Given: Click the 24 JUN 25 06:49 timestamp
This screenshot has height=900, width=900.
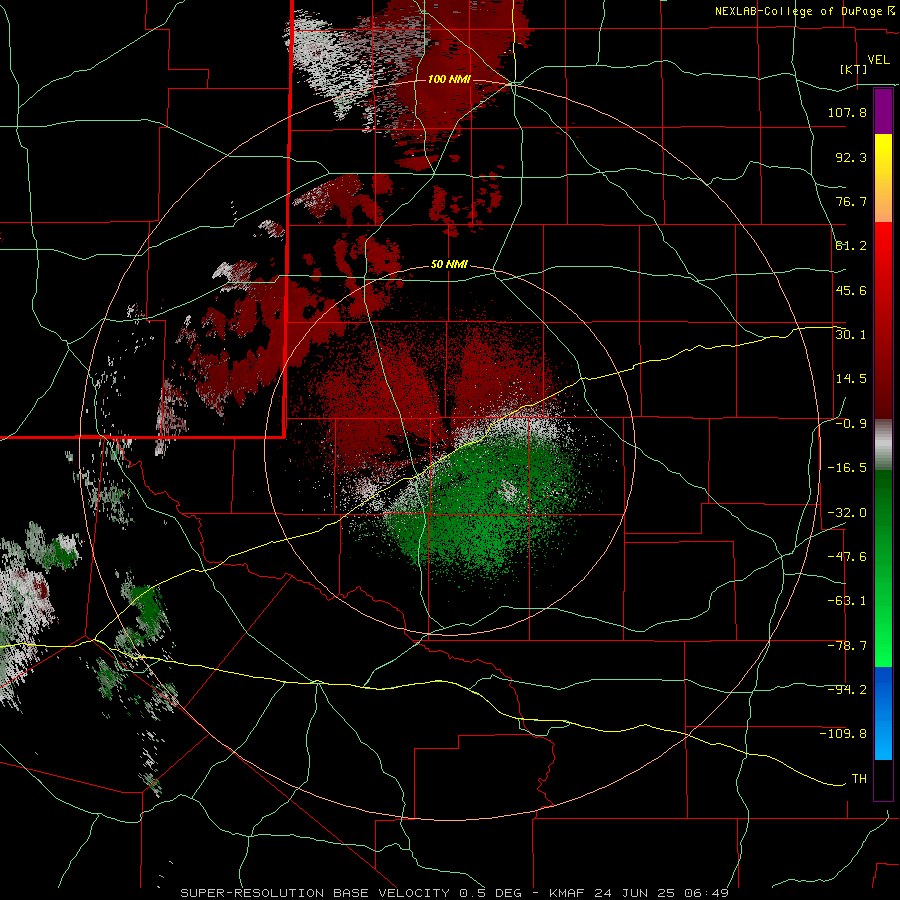Looking at the screenshot, I should point(660,893).
